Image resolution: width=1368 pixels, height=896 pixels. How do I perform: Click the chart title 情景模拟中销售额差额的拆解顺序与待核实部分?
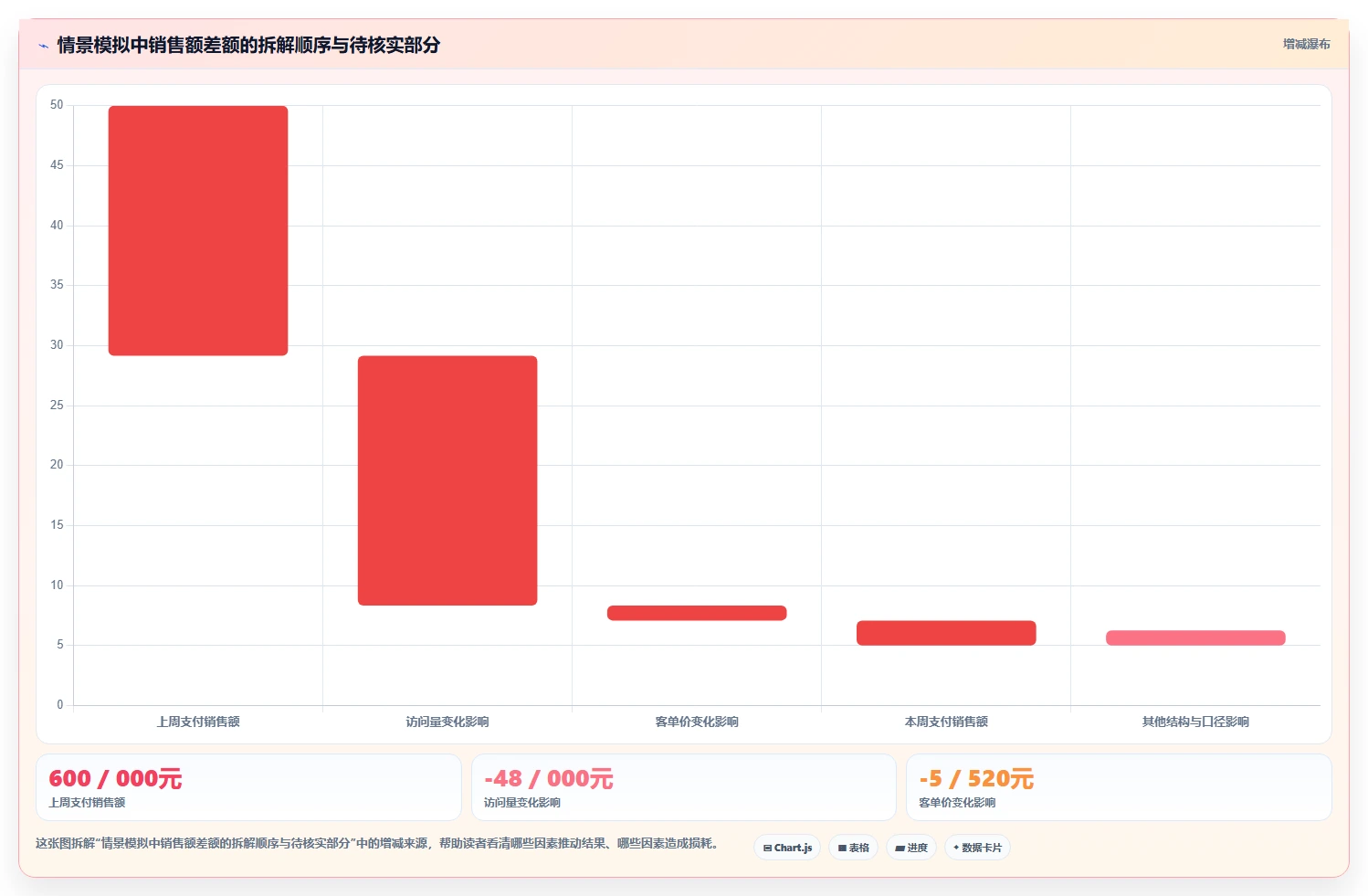(x=248, y=45)
